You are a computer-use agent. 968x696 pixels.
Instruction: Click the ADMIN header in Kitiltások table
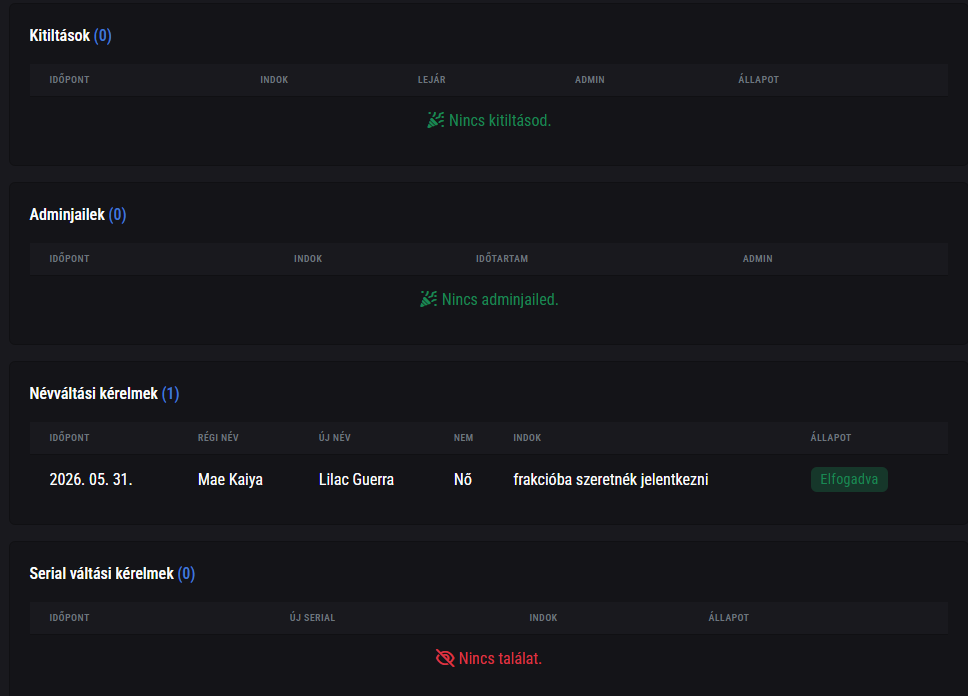[x=590, y=80]
